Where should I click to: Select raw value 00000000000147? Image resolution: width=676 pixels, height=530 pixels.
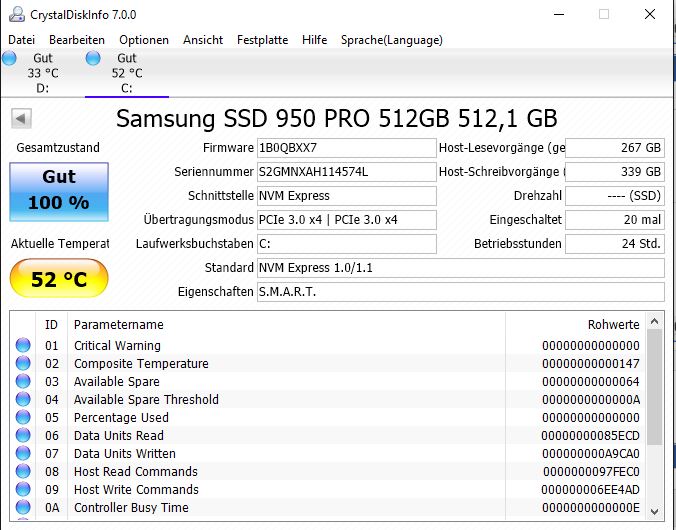591,364
